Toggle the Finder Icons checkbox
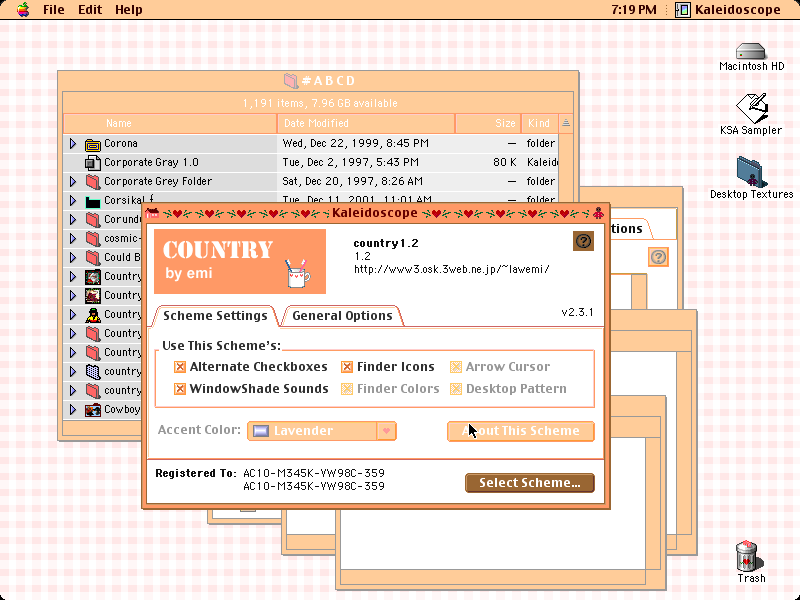The width and height of the screenshot is (800, 600). pyautogui.click(x=347, y=367)
